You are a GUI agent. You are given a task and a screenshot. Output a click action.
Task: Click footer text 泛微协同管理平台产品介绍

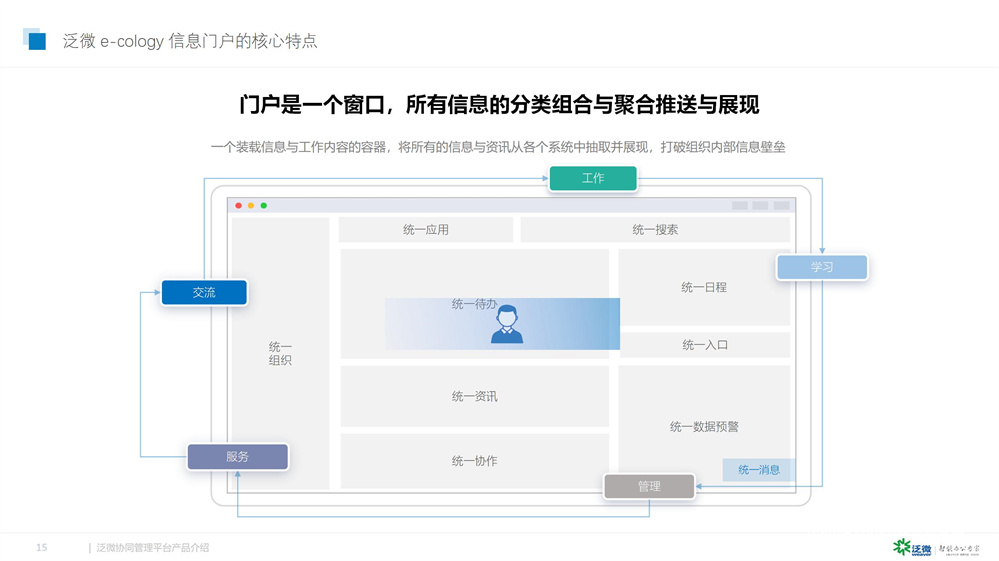(153, 548)
